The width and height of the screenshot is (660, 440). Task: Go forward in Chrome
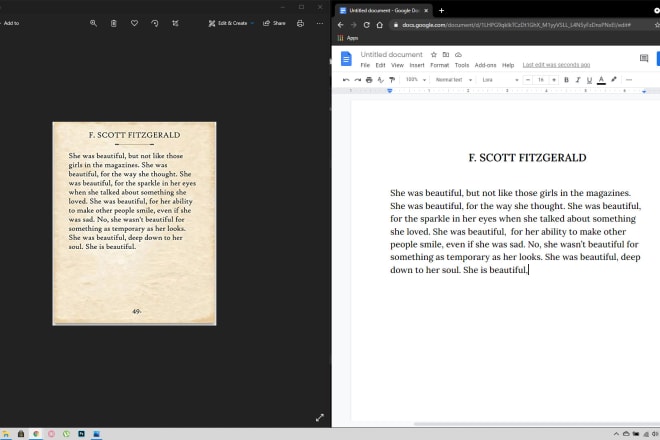354,25
